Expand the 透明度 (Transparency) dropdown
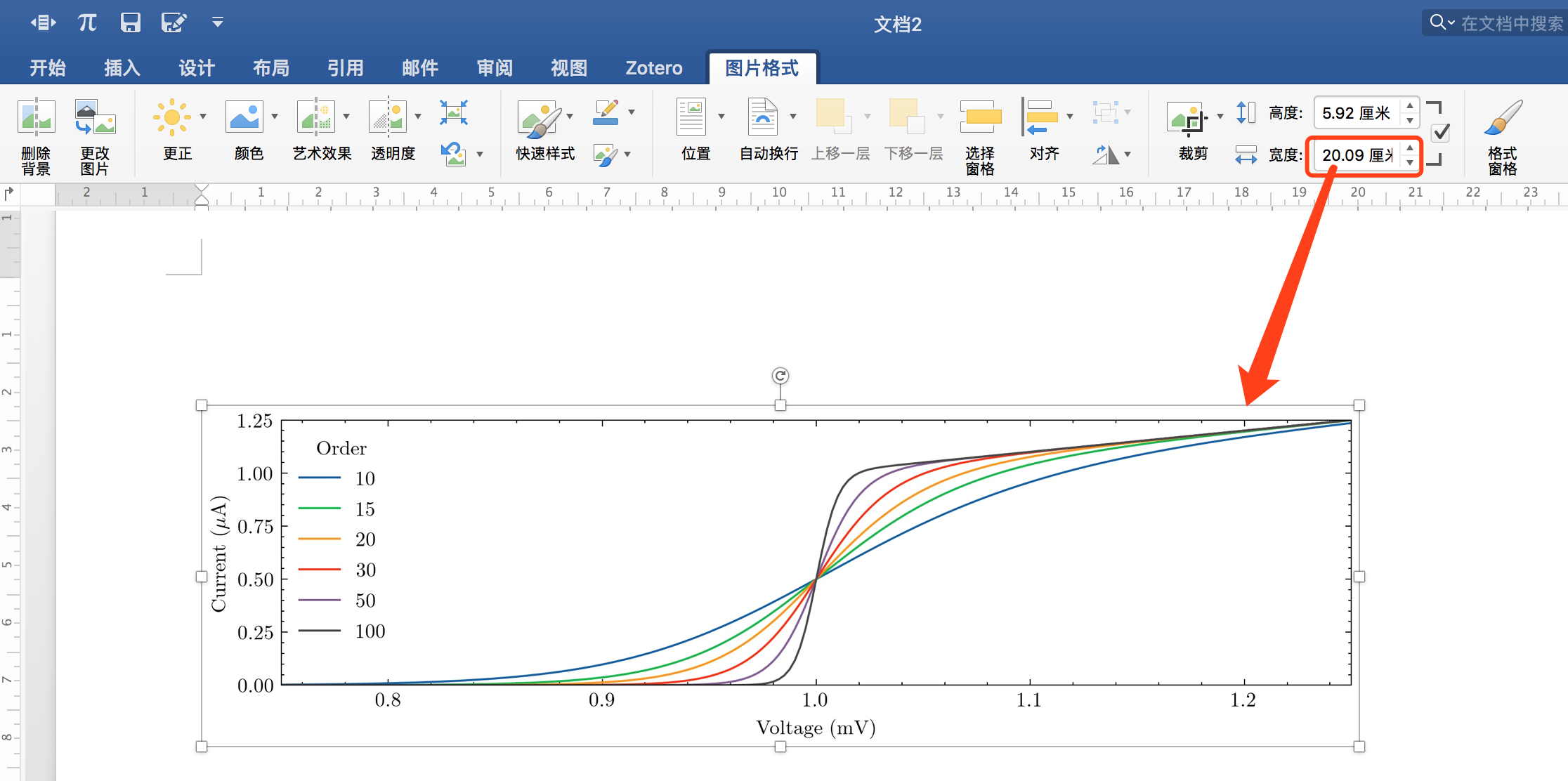 pos(418,116)
